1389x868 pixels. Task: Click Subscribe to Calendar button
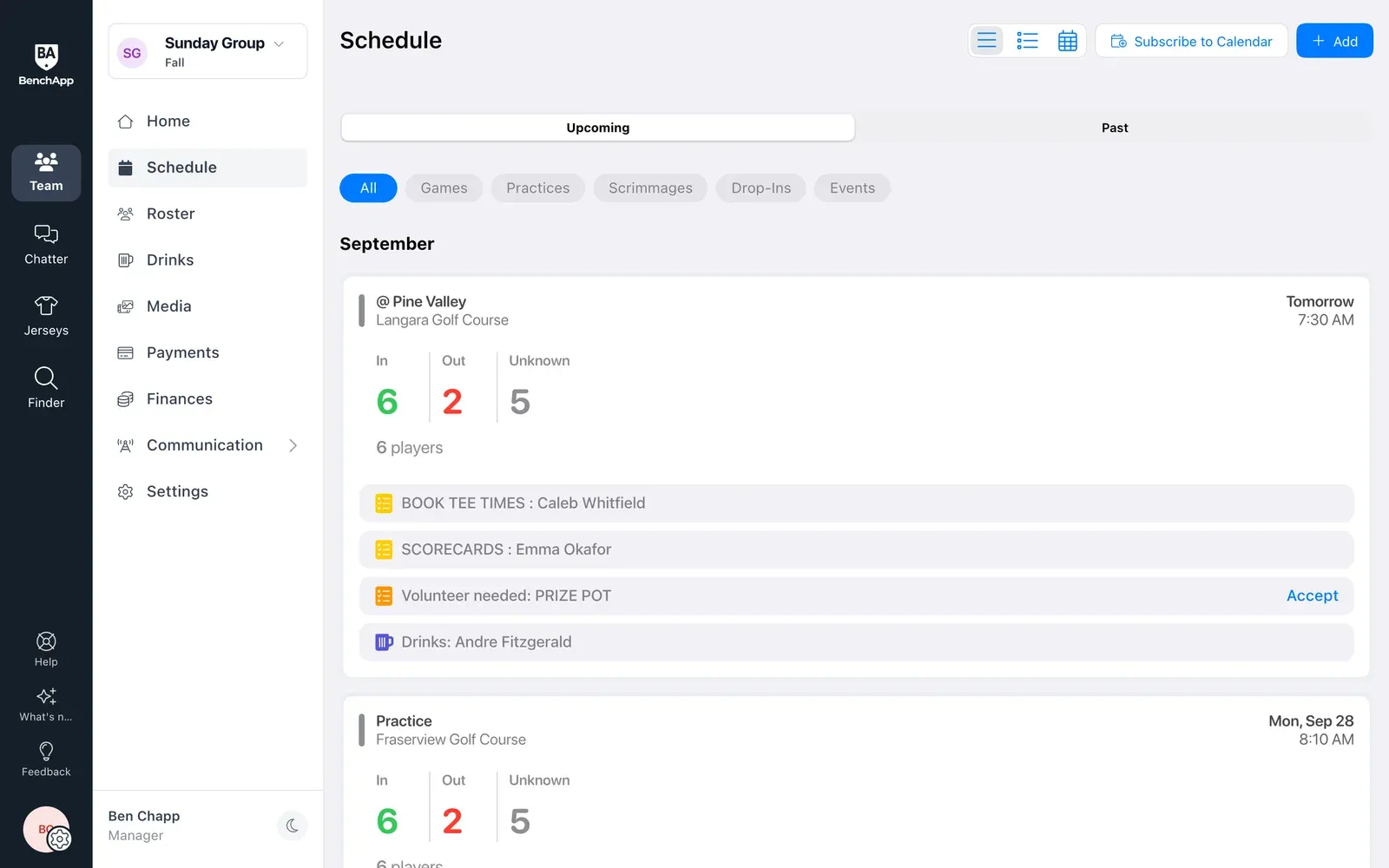1191,41
